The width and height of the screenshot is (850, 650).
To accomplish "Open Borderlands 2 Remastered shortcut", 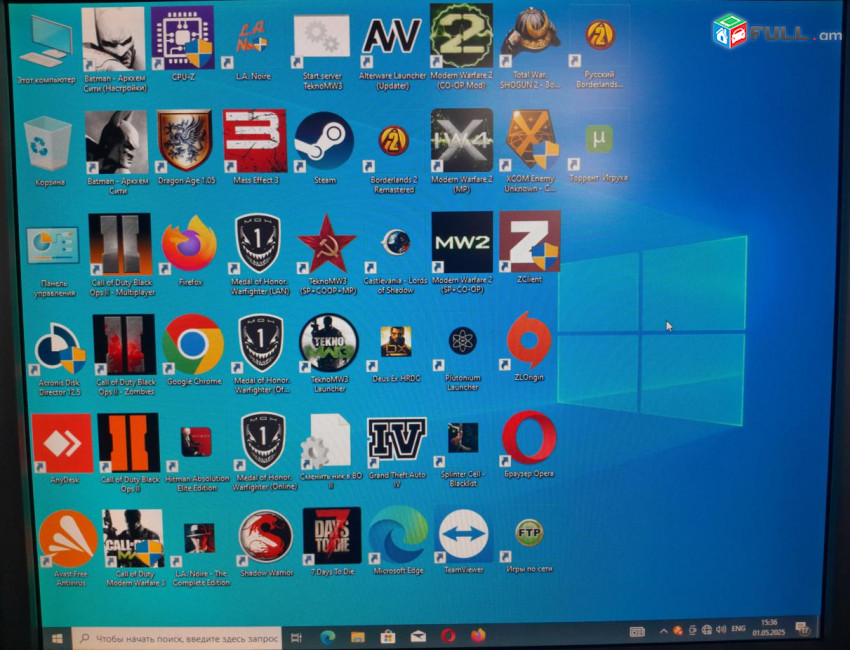I will (394, 140).
